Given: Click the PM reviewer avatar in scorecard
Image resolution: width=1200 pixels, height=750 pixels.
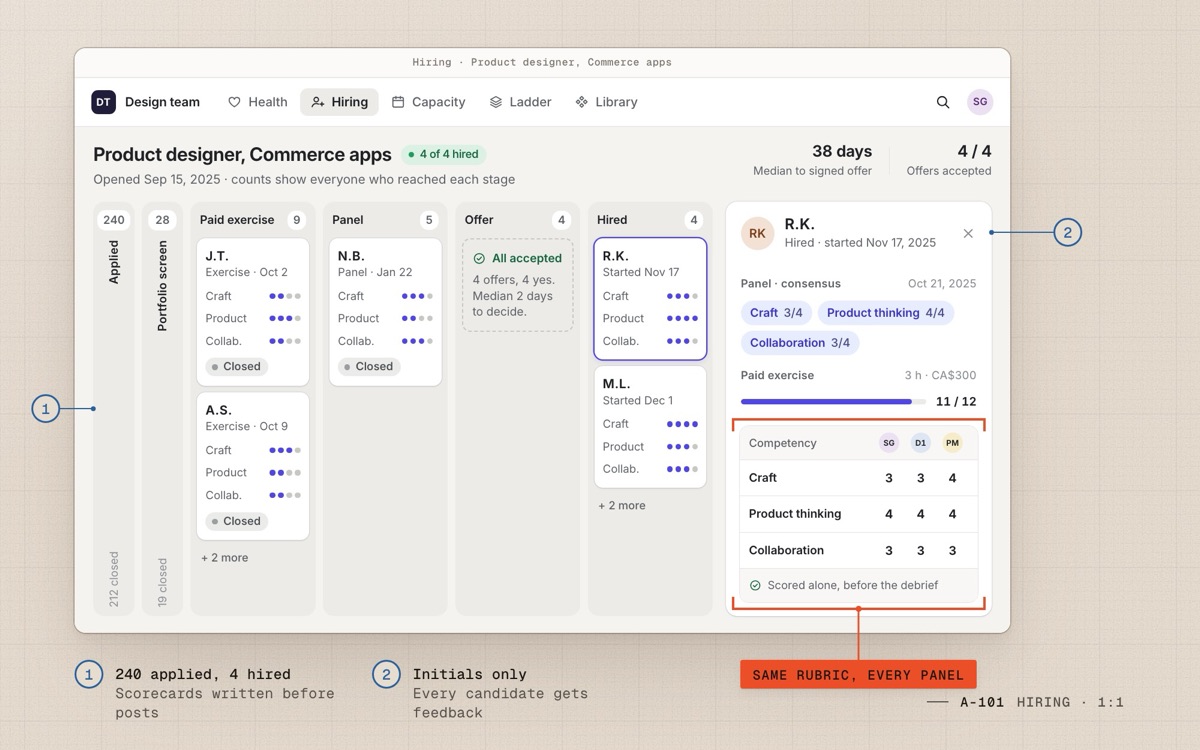Looking at the screenshot, I should click(952, 443).
